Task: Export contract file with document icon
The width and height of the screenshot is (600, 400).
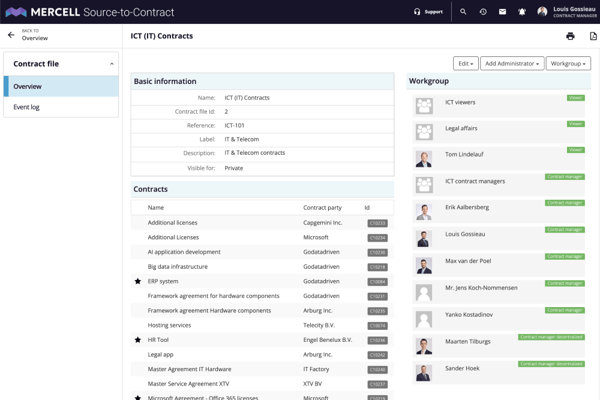Action: click(x=593, y=36)
